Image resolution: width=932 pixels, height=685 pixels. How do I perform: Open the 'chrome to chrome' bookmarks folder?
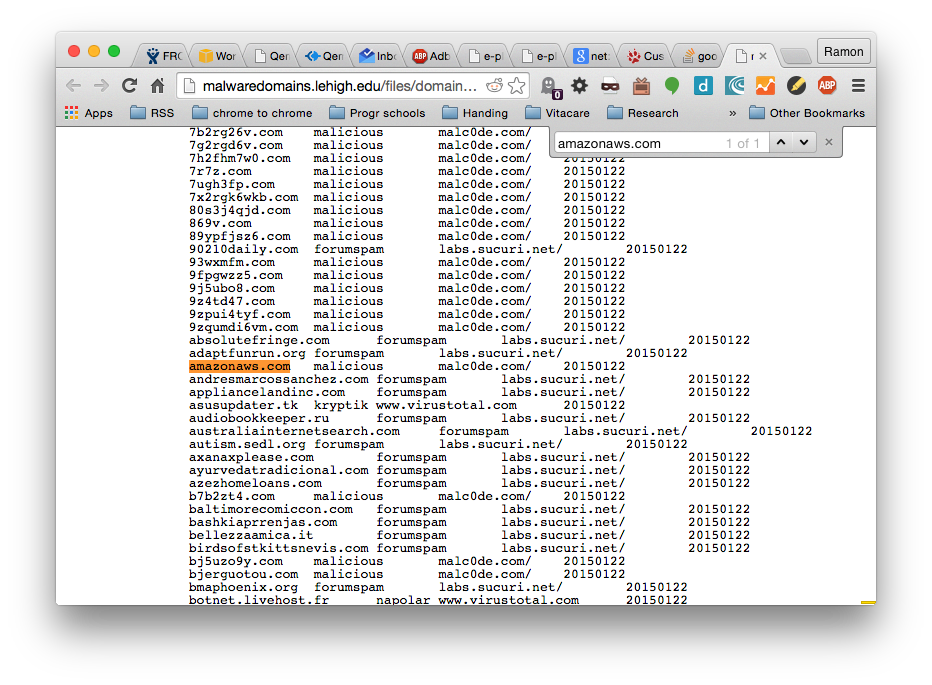[252, 113]
